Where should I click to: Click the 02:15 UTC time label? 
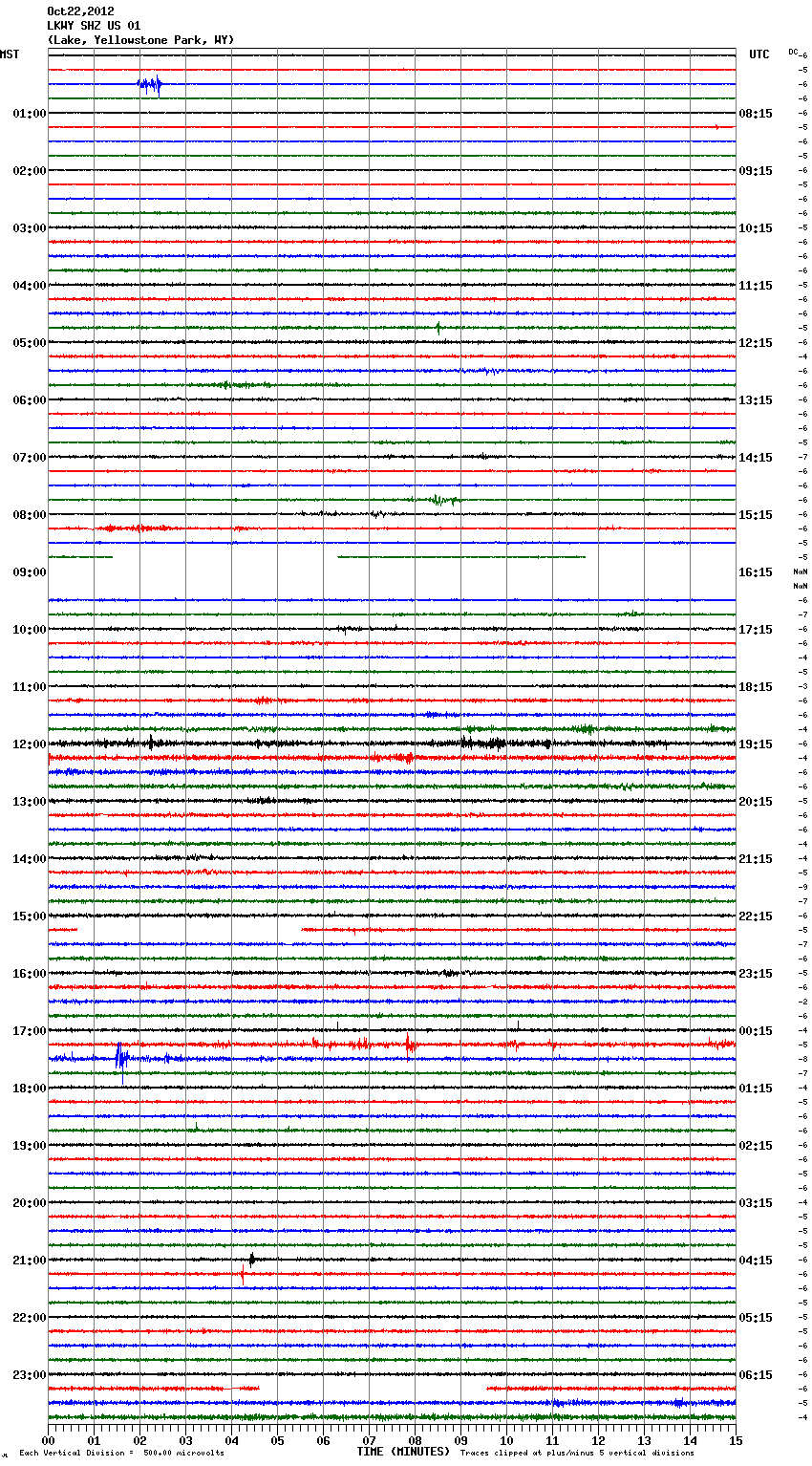click(x=756, y=1146)
